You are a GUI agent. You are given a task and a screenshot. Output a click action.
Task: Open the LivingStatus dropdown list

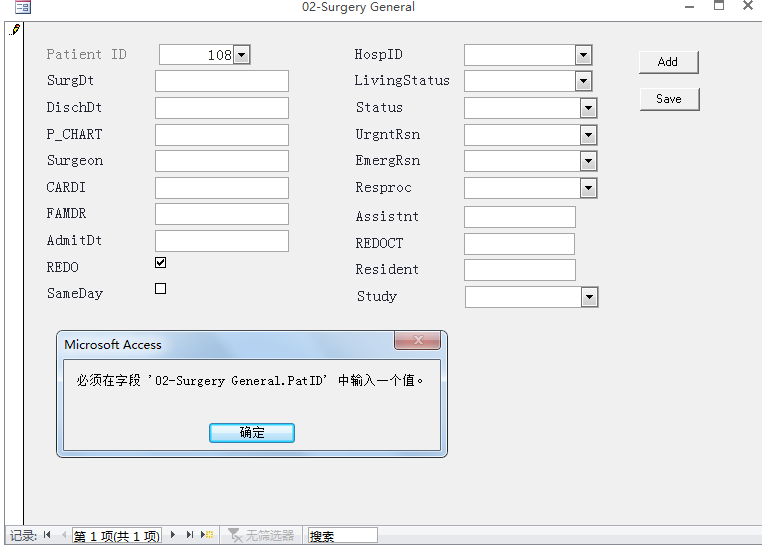click(x=583, y=81)
